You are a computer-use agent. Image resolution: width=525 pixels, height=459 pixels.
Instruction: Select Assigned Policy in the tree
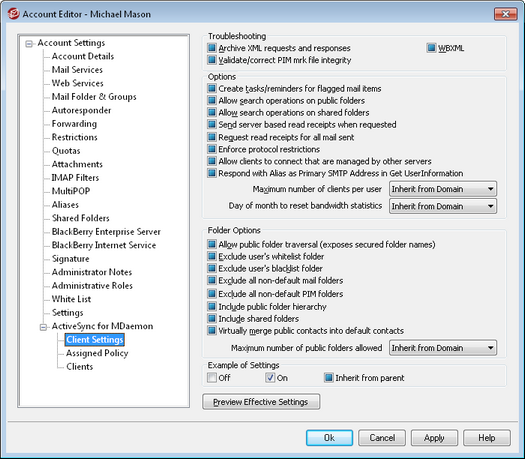tap(97, 353)
